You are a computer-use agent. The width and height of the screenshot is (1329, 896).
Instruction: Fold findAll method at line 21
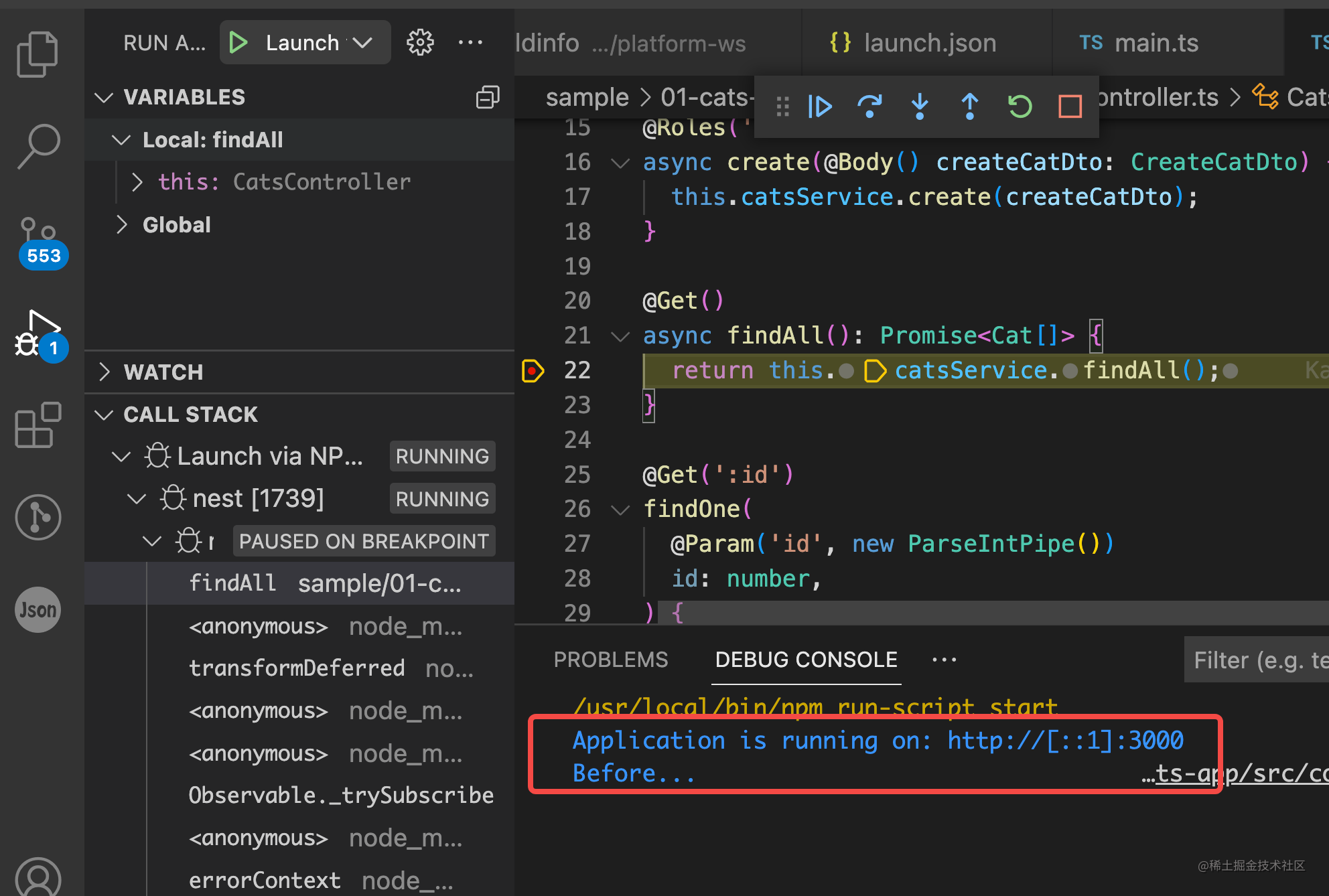(x=621, y=336)
